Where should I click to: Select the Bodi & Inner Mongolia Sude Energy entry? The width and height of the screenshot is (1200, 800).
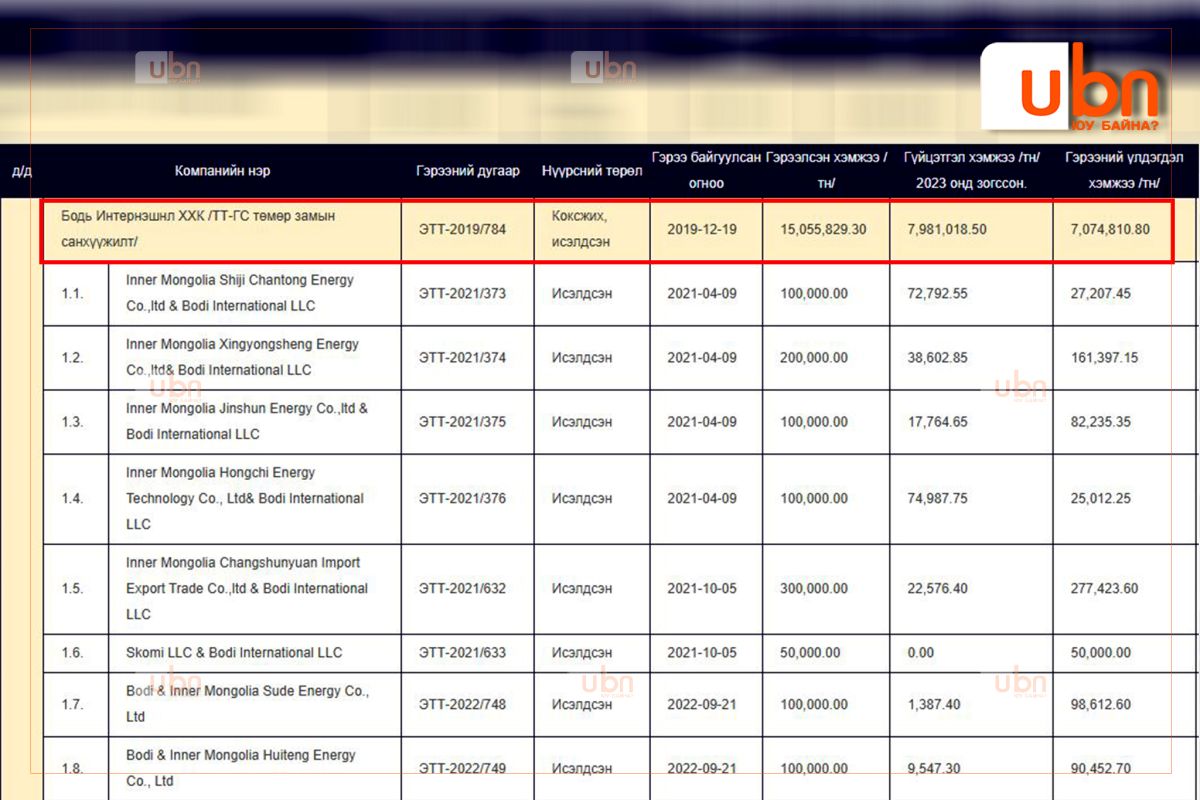247,704
